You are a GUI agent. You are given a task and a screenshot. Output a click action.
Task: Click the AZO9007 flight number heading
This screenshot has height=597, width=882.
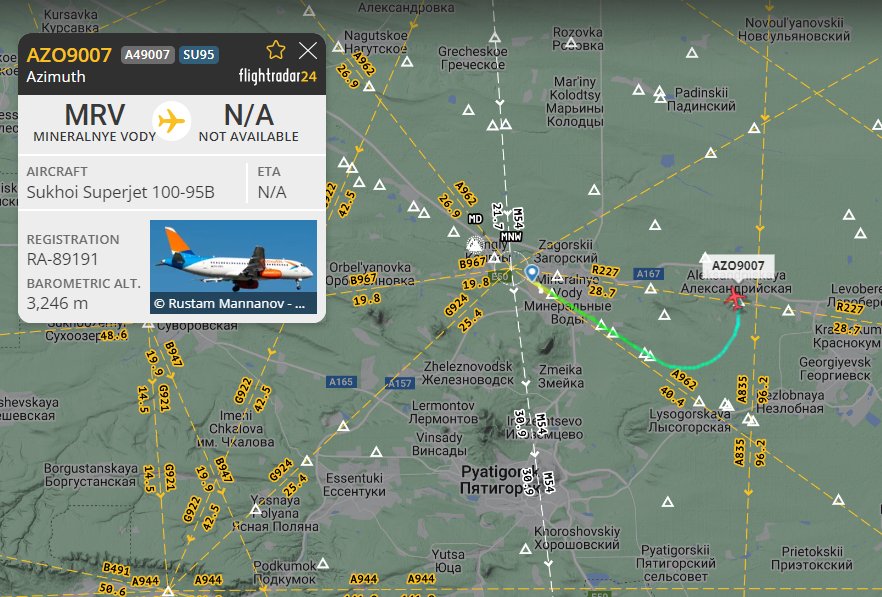(69, 55)
